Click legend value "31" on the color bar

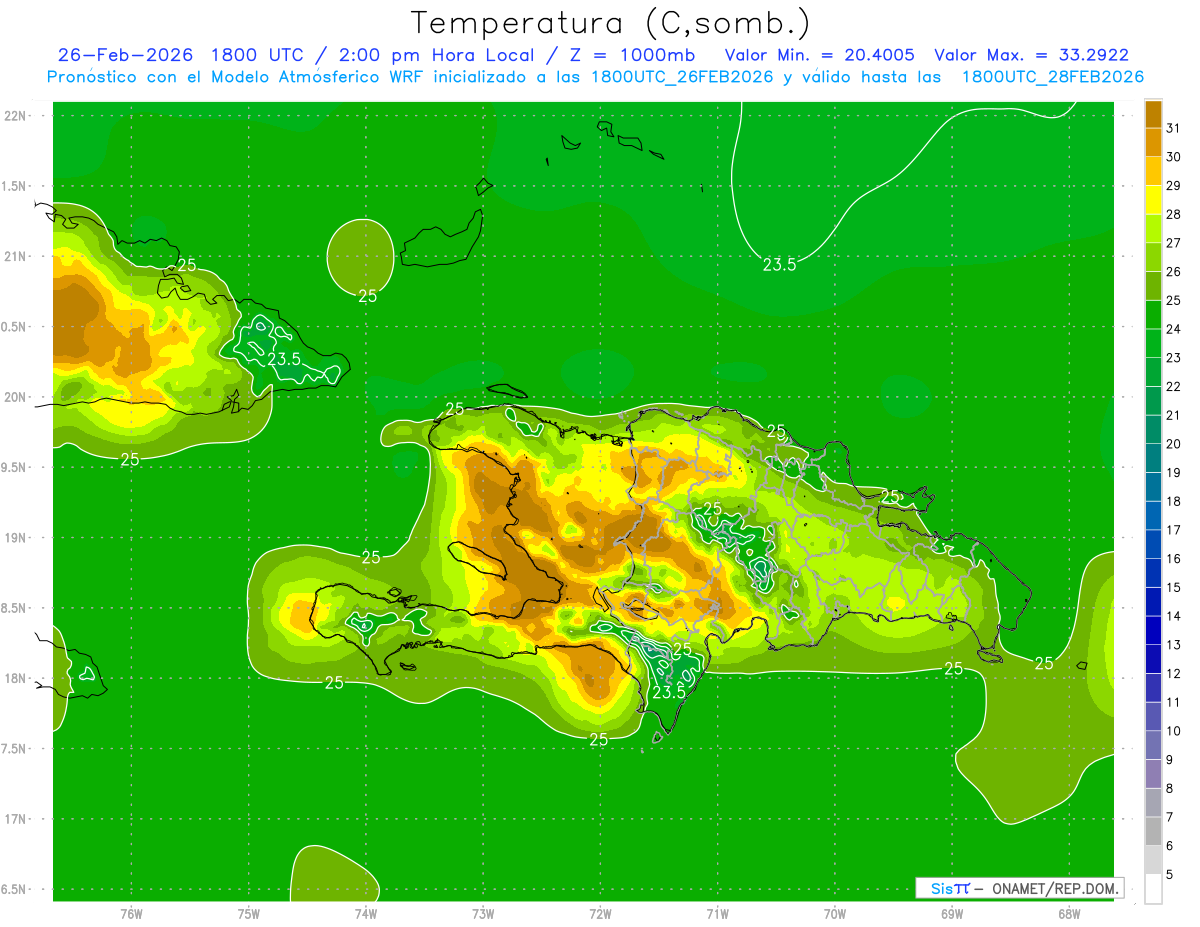tap(1174, 128)
